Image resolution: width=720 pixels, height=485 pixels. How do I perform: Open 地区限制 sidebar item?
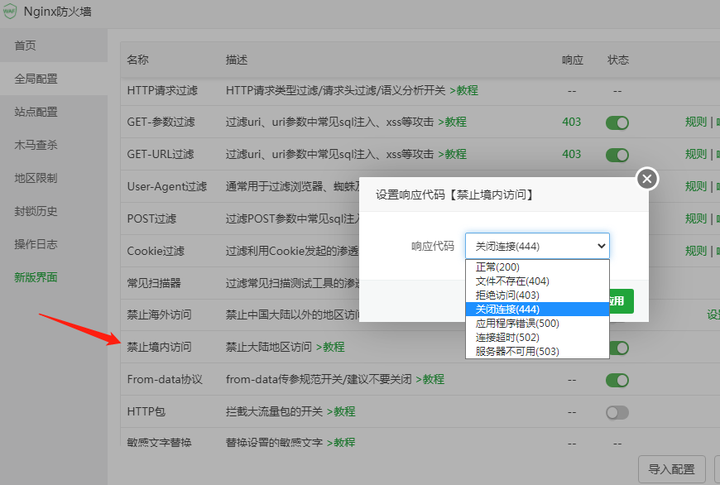tap(36, 178)
